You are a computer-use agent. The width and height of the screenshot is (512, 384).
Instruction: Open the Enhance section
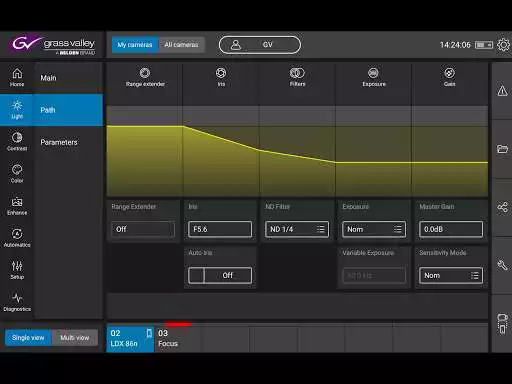(17, 206)
